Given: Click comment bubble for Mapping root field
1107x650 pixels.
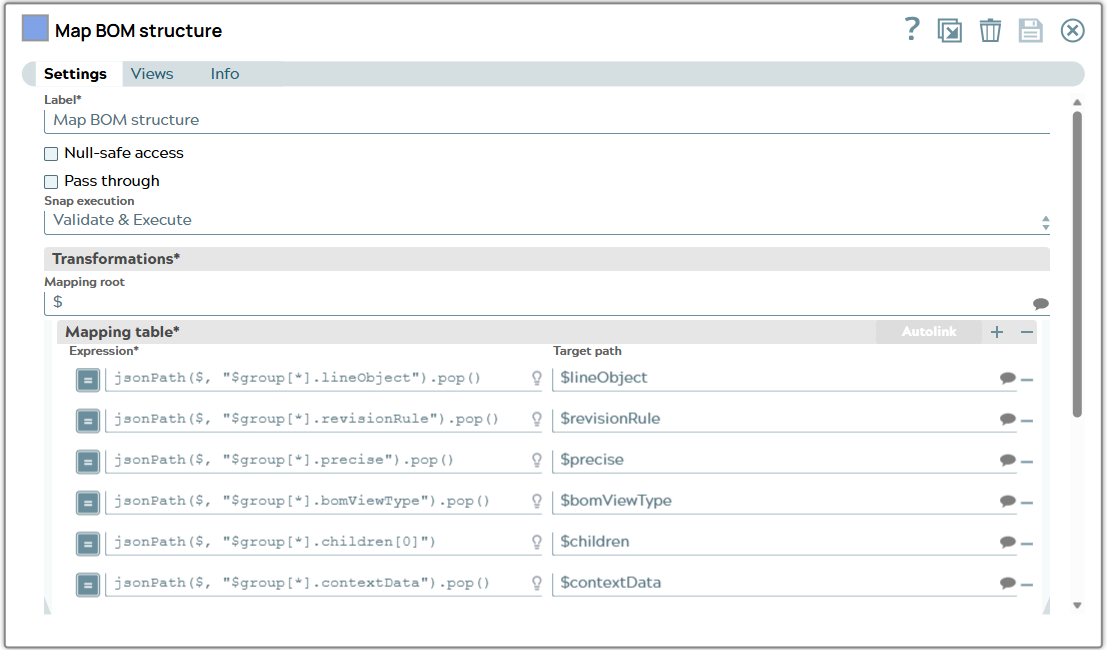Looking at the screenshot, I should pyautogui.click(x=1041, y=304).
